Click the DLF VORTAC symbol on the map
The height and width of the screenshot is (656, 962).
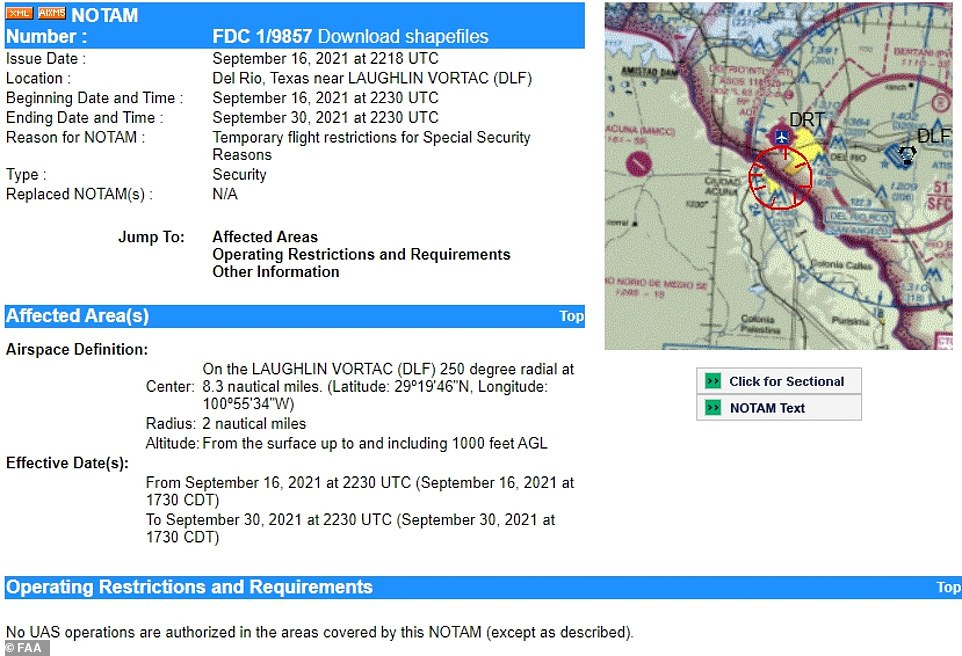(x=906, y=154)
